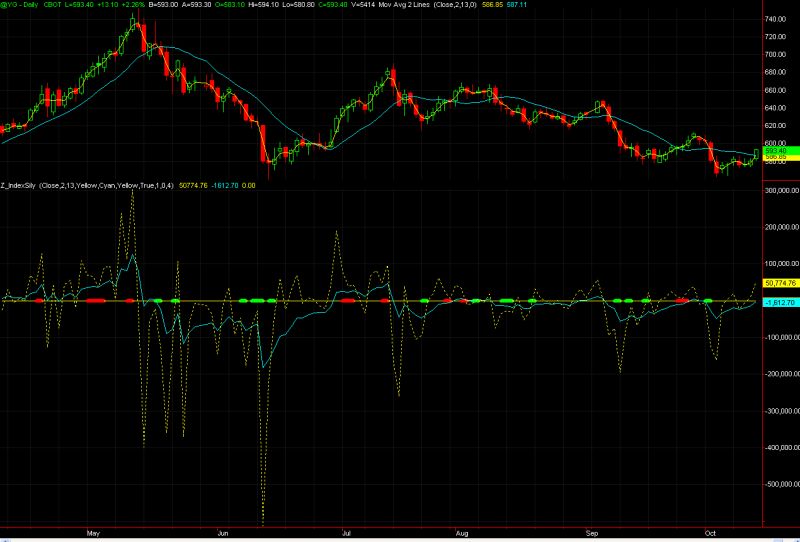Click the green 593.40 price marker on axis
Image resolution: width=800 pixels, height=542 pixels.
pos(781,151)
